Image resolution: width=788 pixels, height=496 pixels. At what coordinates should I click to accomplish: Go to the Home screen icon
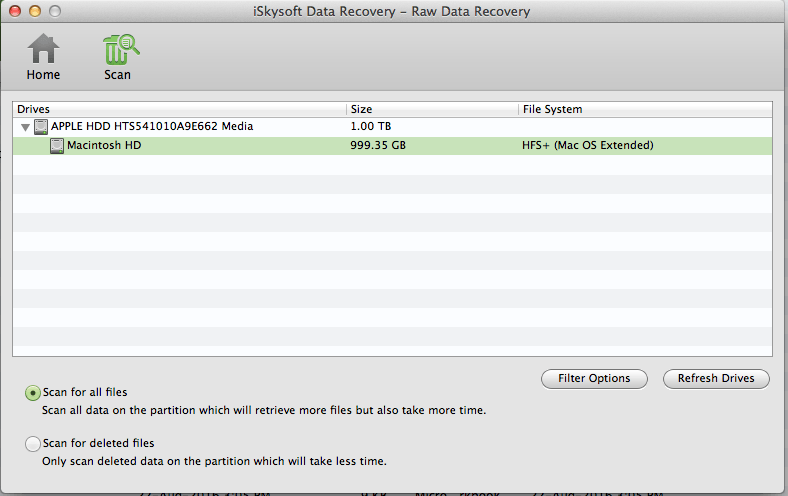pyautogui.click(x=43, y=49)
